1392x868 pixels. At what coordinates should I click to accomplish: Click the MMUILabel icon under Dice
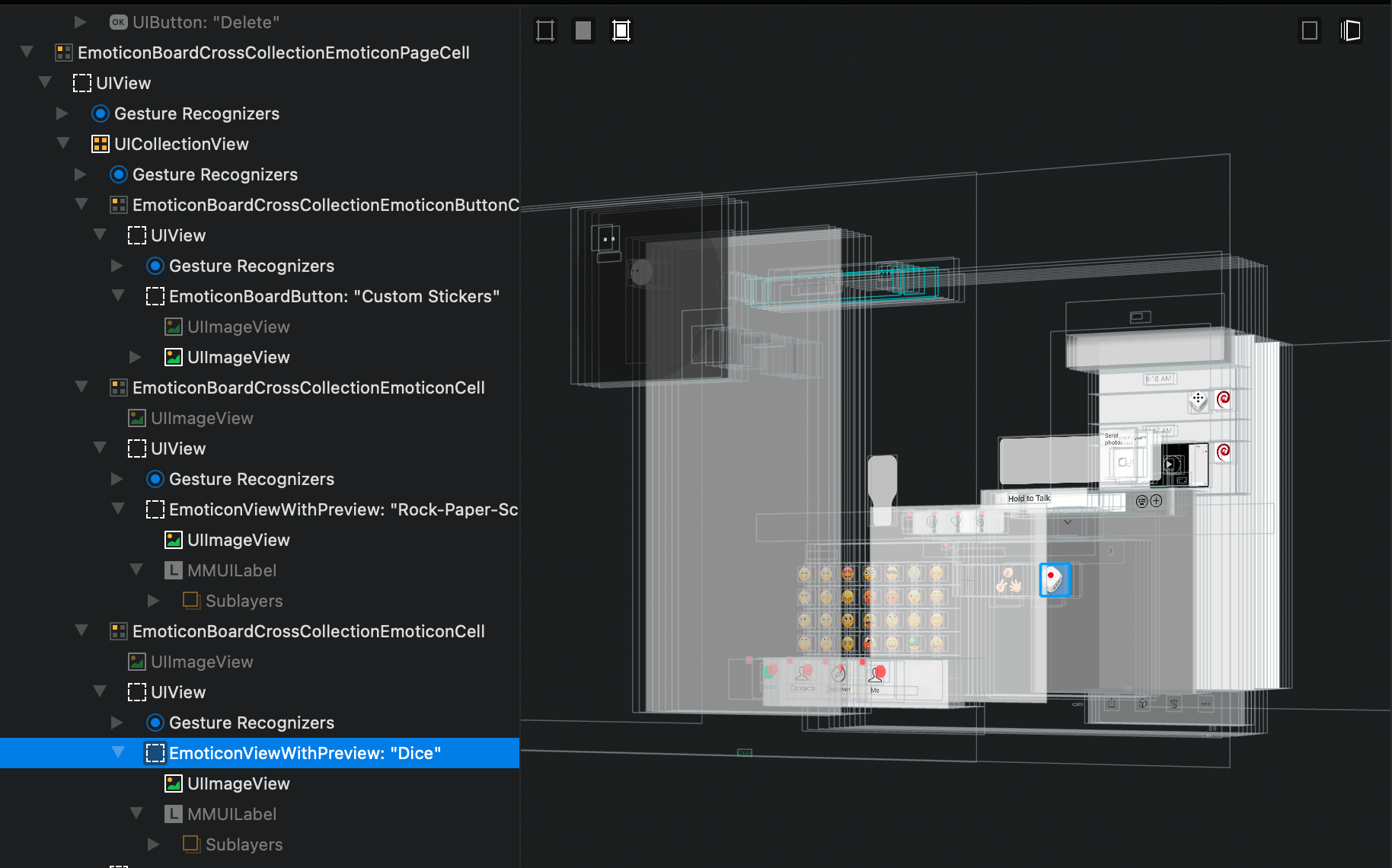tap(174, 814)
